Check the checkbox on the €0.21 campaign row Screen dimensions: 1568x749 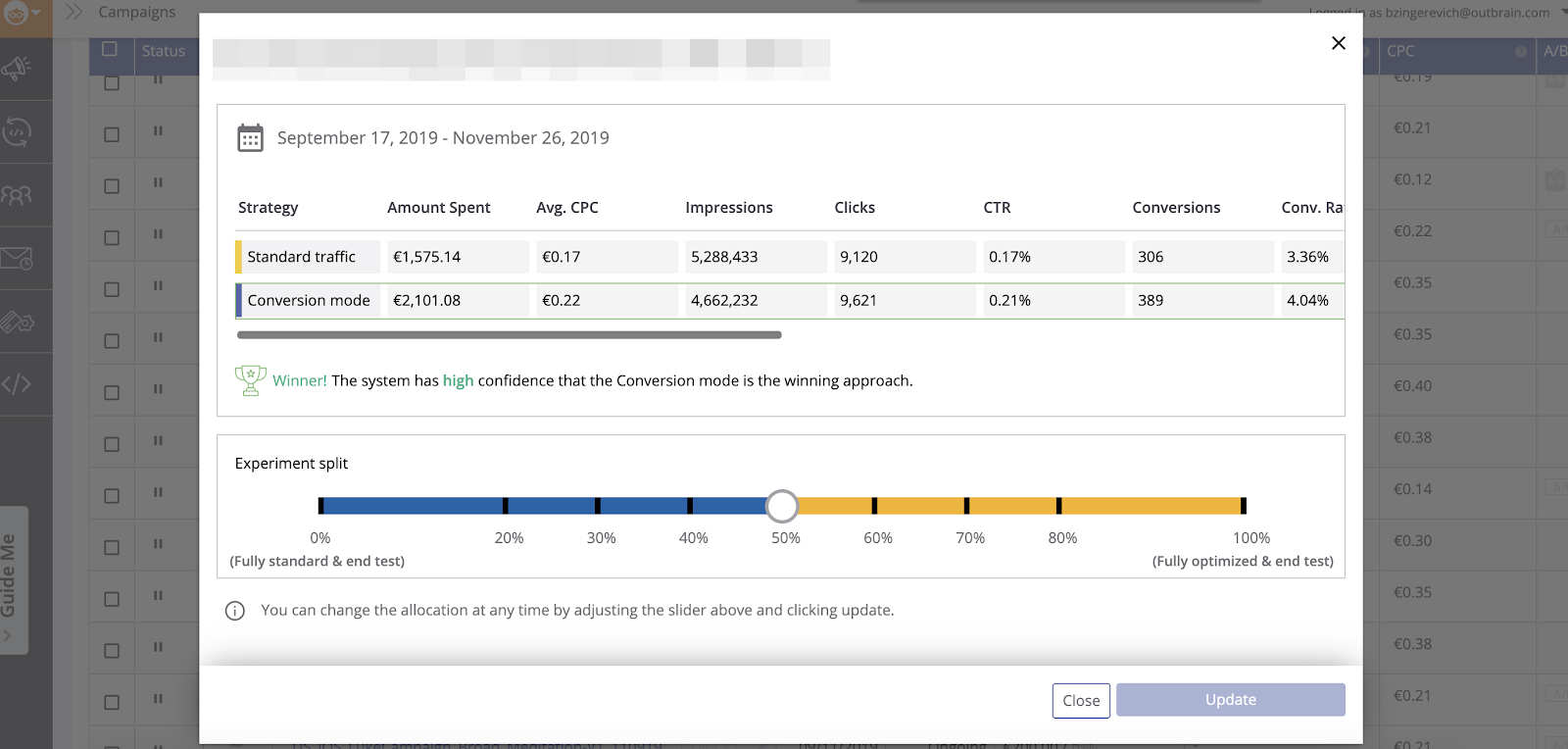(112, 134)
